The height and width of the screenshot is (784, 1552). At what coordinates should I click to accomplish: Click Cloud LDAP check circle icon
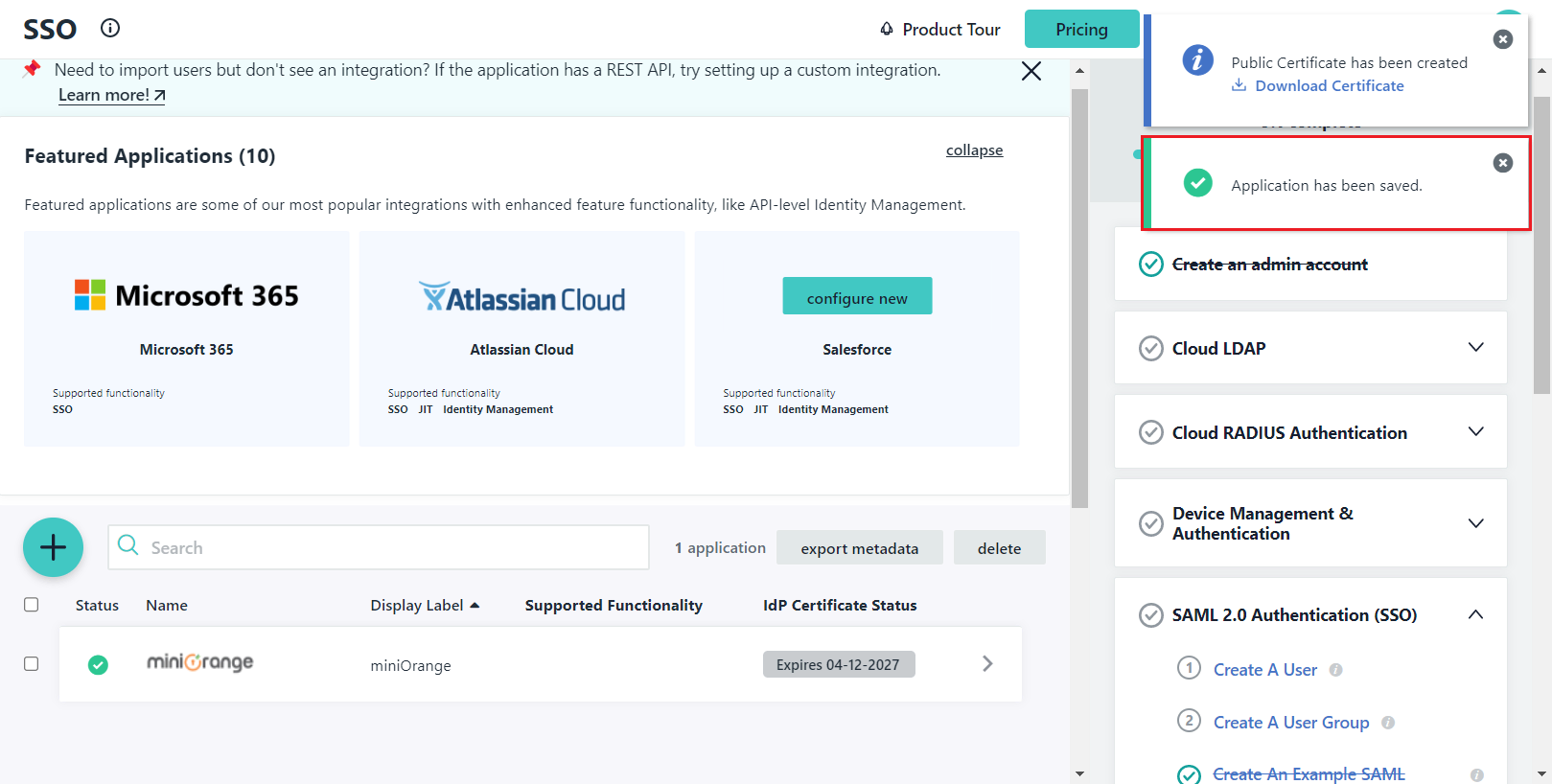(x=1150, y=348)
